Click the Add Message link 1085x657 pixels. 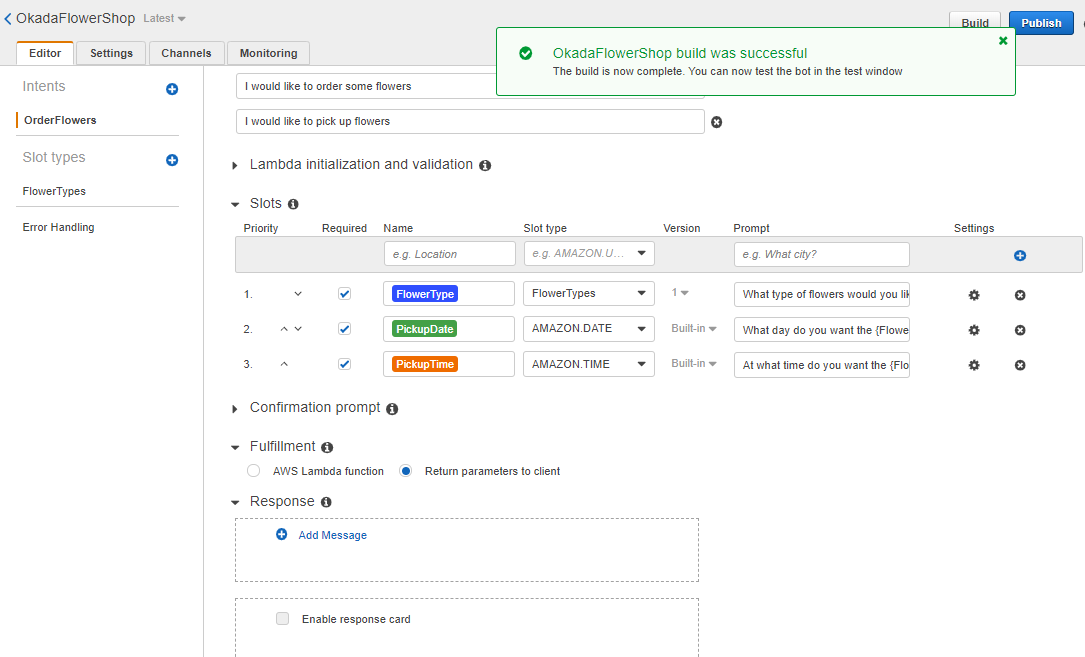(332, 535)
